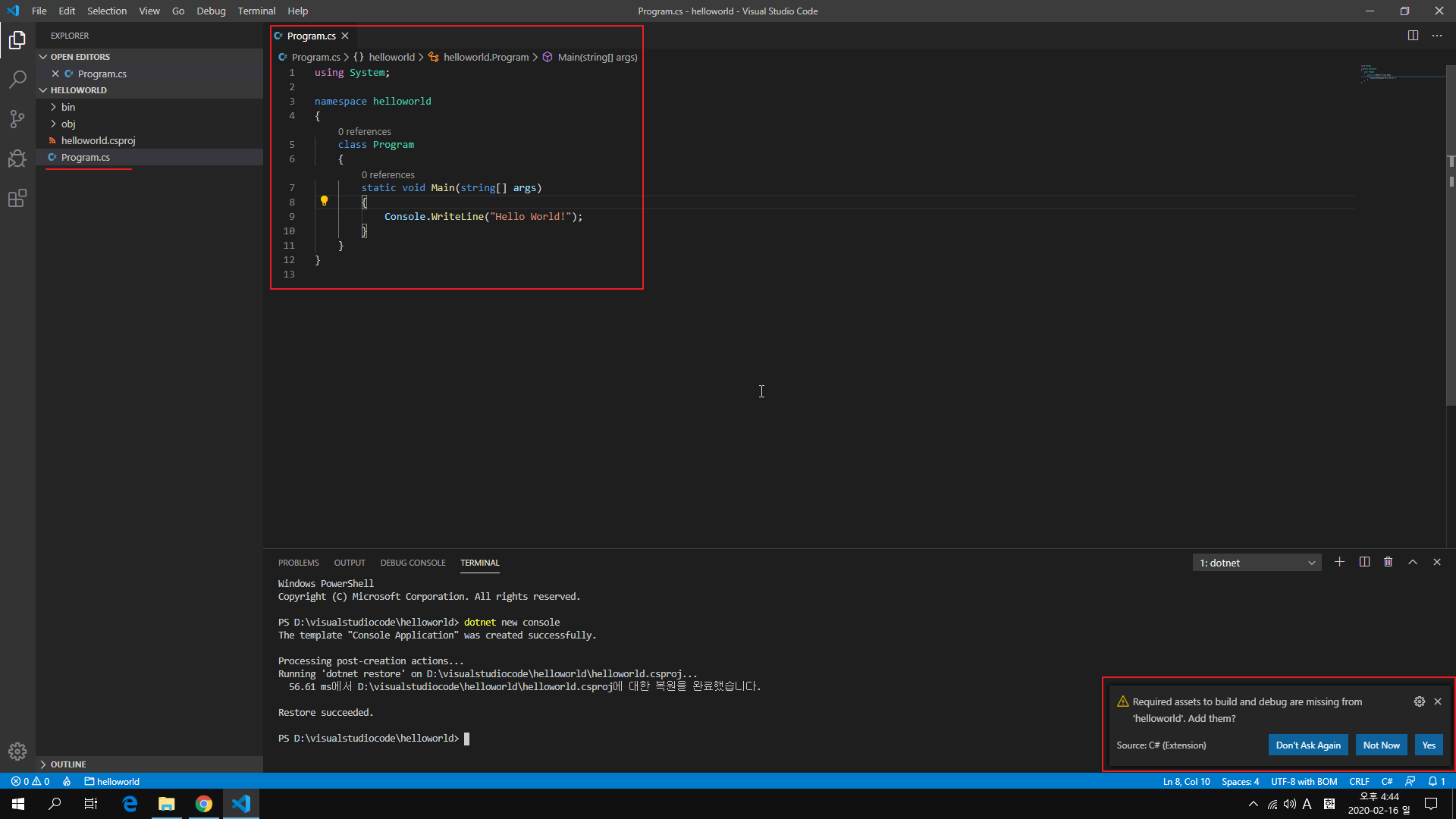This screenshot has height=819, width=1456.
Task: Expand the OUTLINE section
Action: pyautogui.click(x=68, y=764)
